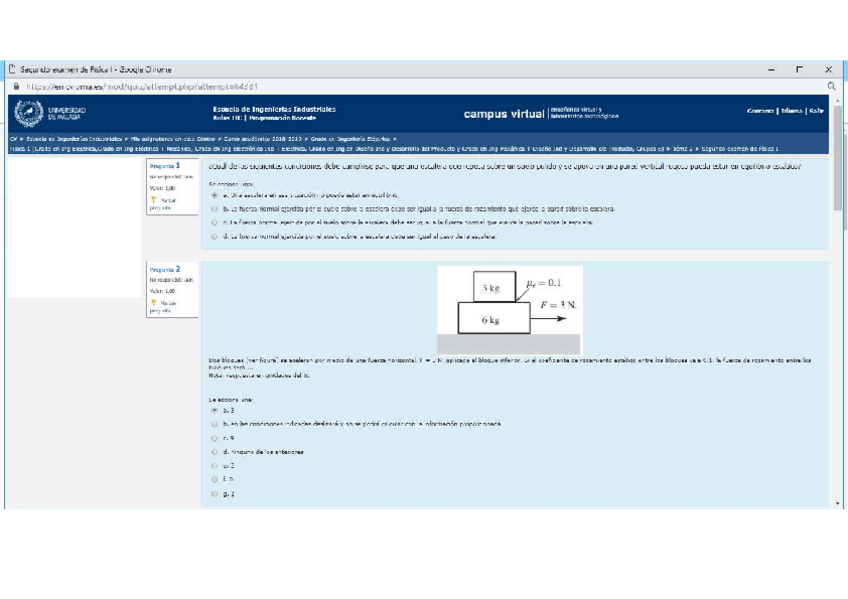Click the Pregunta 1 ladder question text

pos(505,167)
